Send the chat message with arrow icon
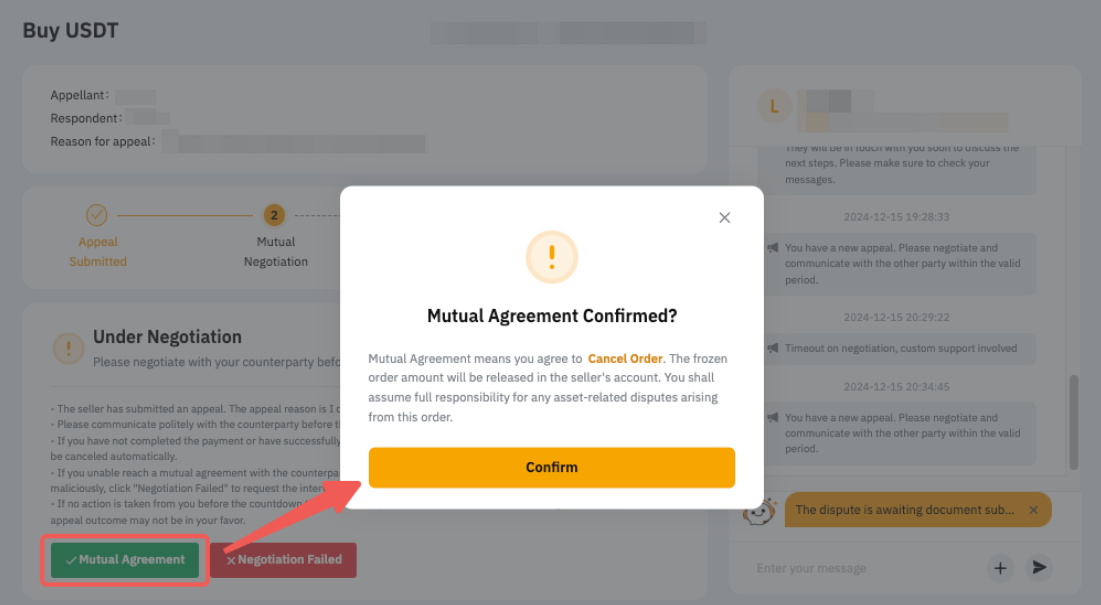 pyautogui.click(x=1039, y=567)
